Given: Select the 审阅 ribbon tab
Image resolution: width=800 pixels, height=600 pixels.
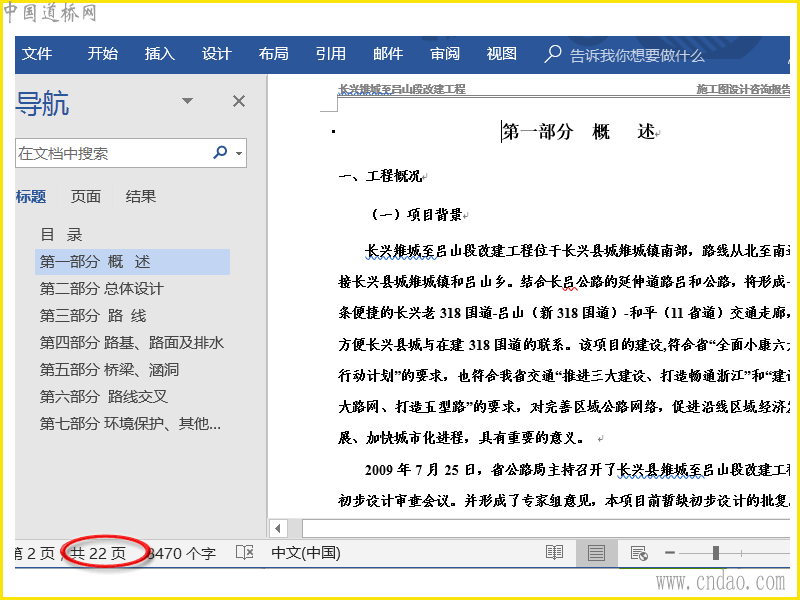Looking at the screenshot, I should click(x=445, y=54).
